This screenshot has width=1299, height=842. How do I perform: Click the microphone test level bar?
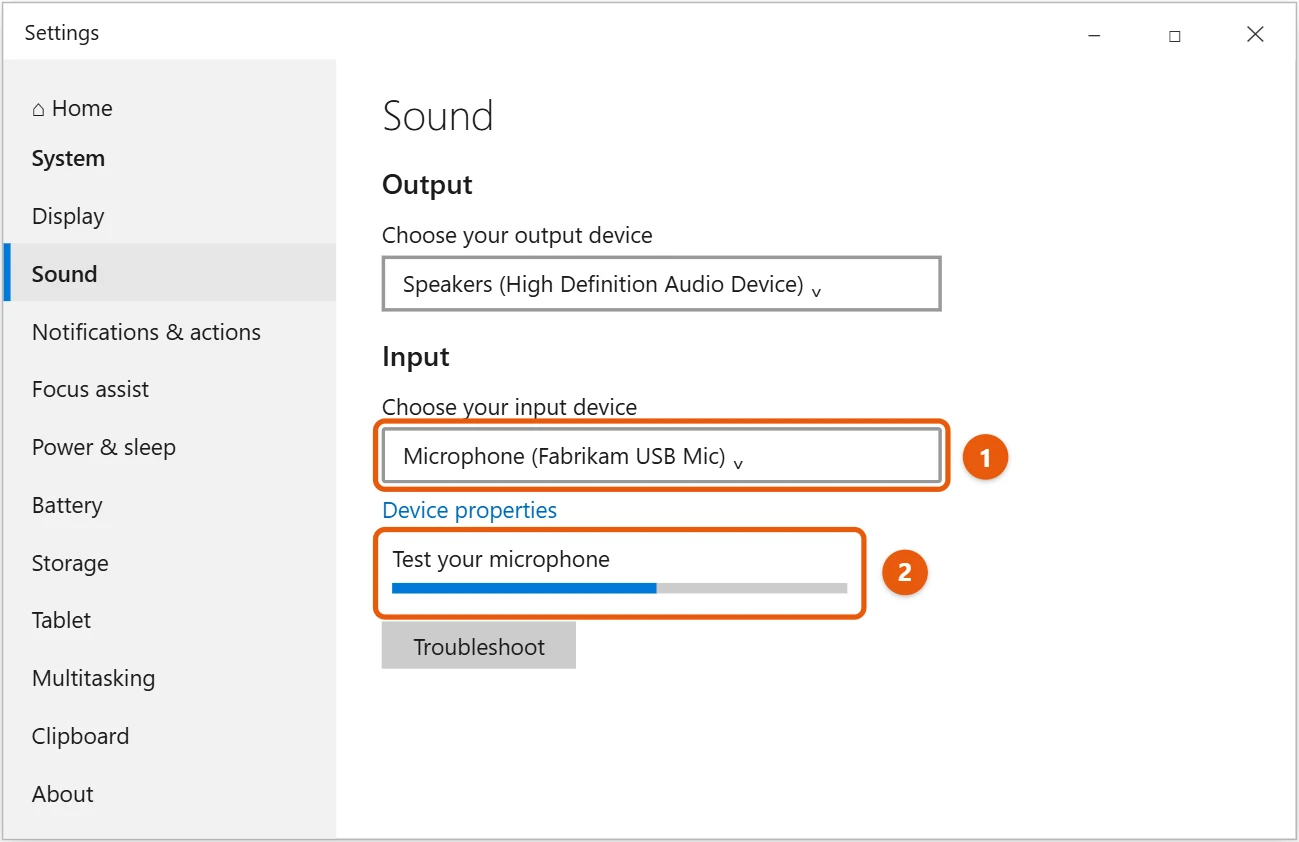tap(619, 588)
